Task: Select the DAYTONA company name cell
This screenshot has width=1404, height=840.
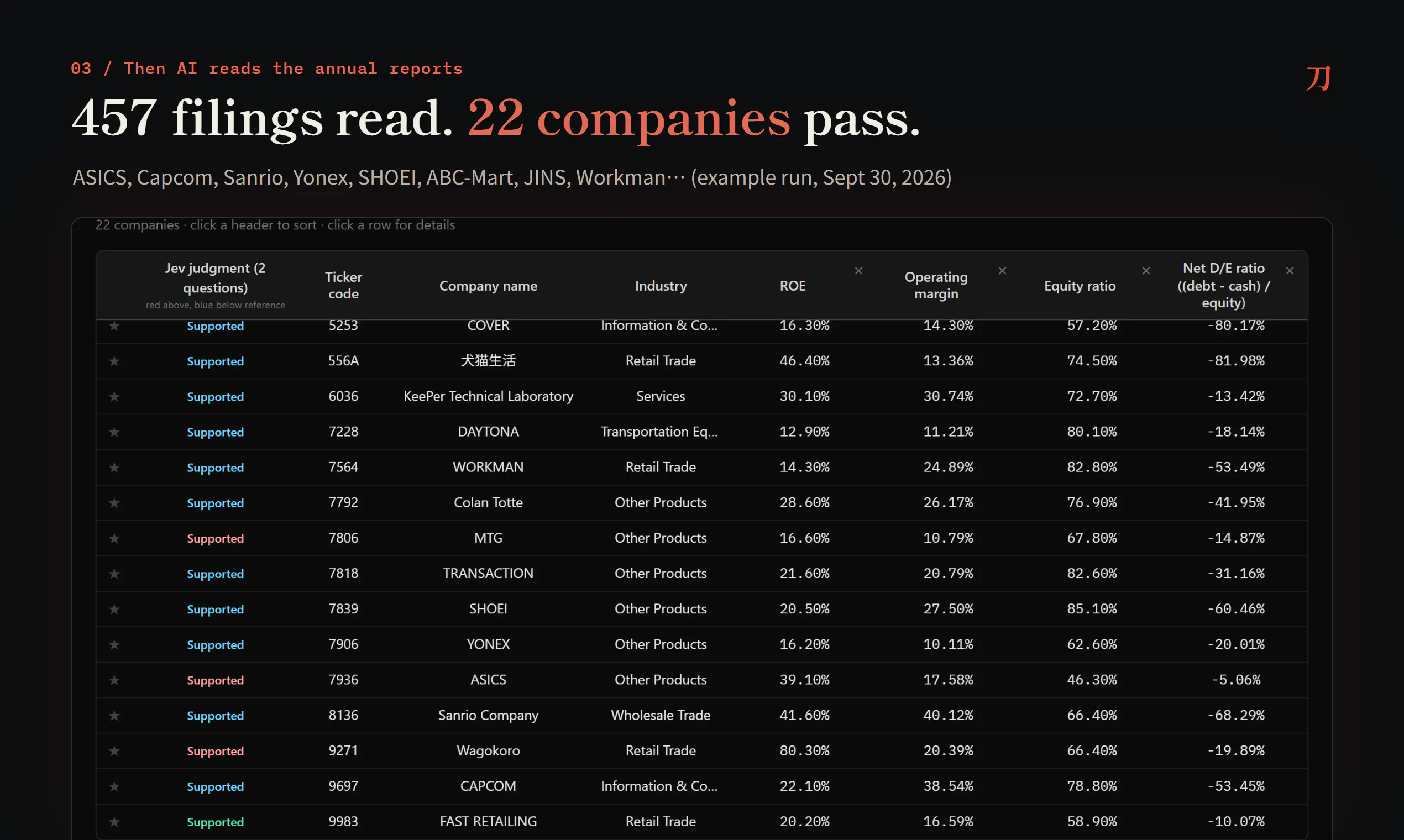Action: pos(488,432)
